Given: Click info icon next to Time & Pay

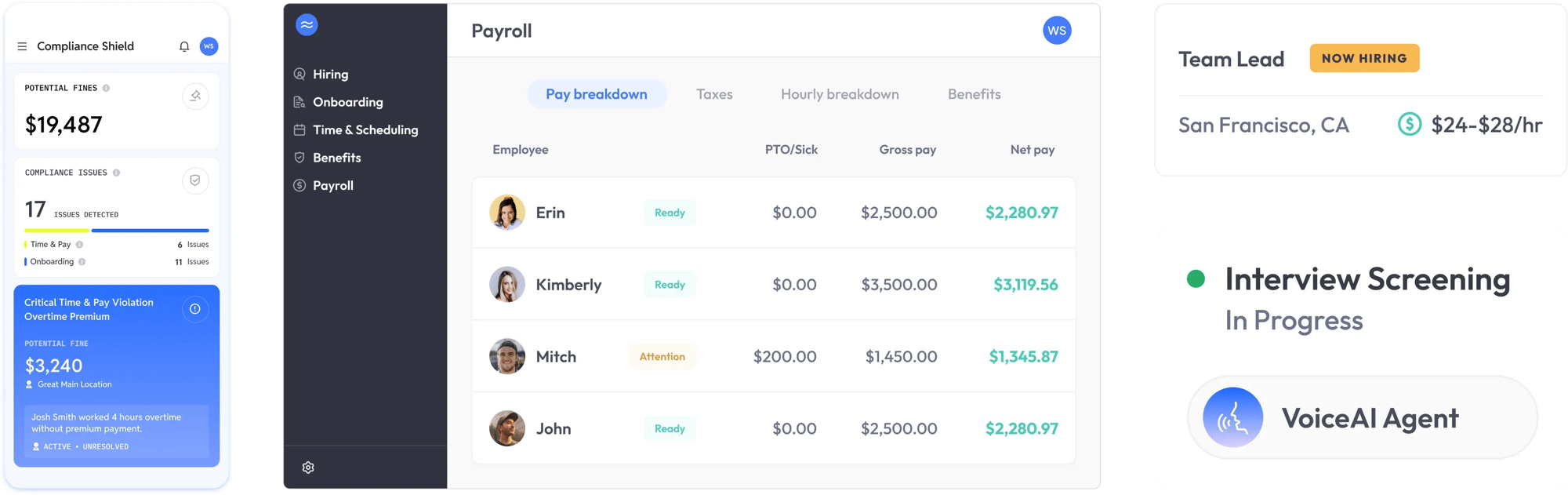Looking at the screenshot, I should (79, 245).
